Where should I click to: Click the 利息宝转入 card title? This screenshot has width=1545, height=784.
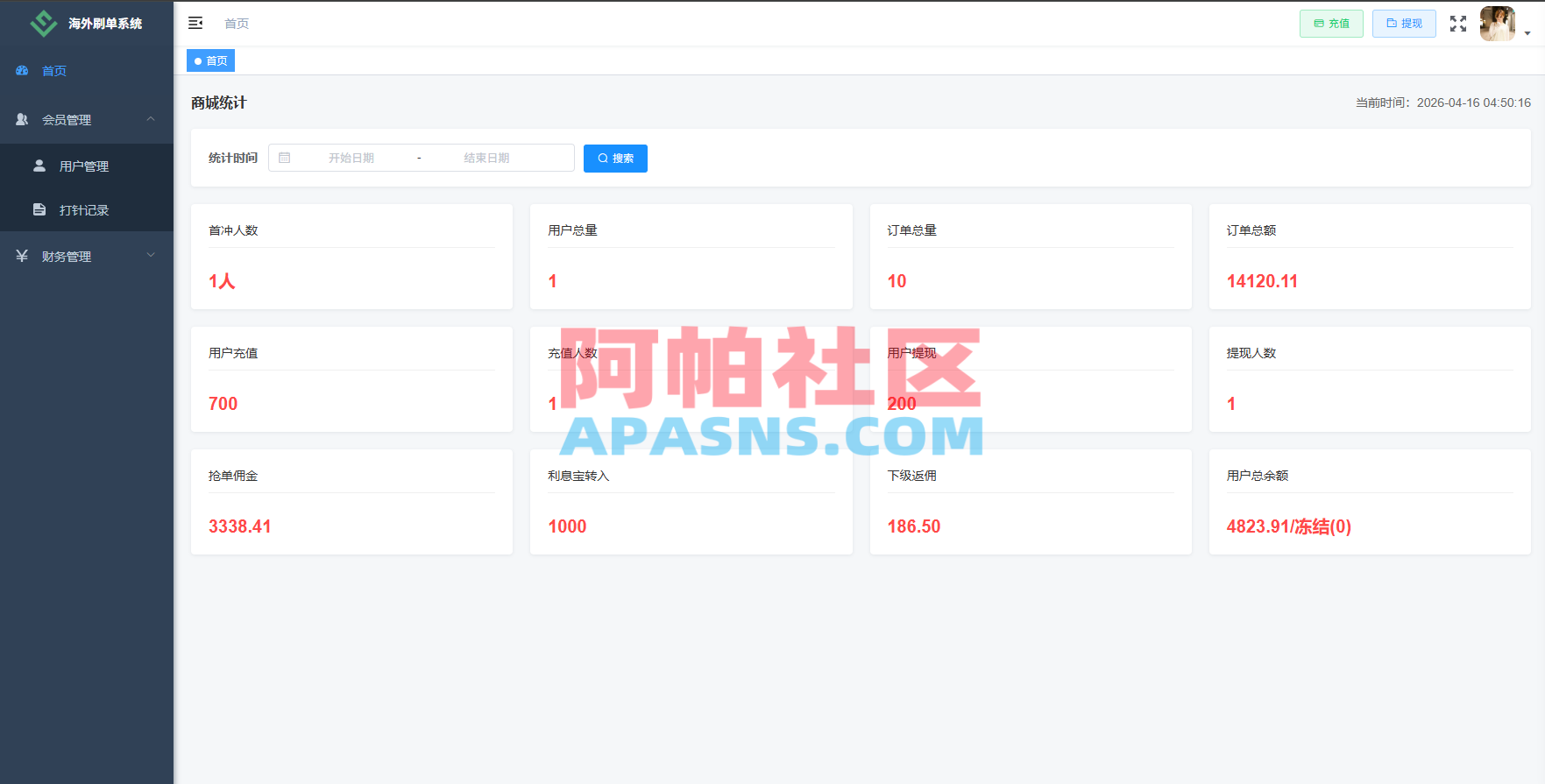[x=578, y=476]
